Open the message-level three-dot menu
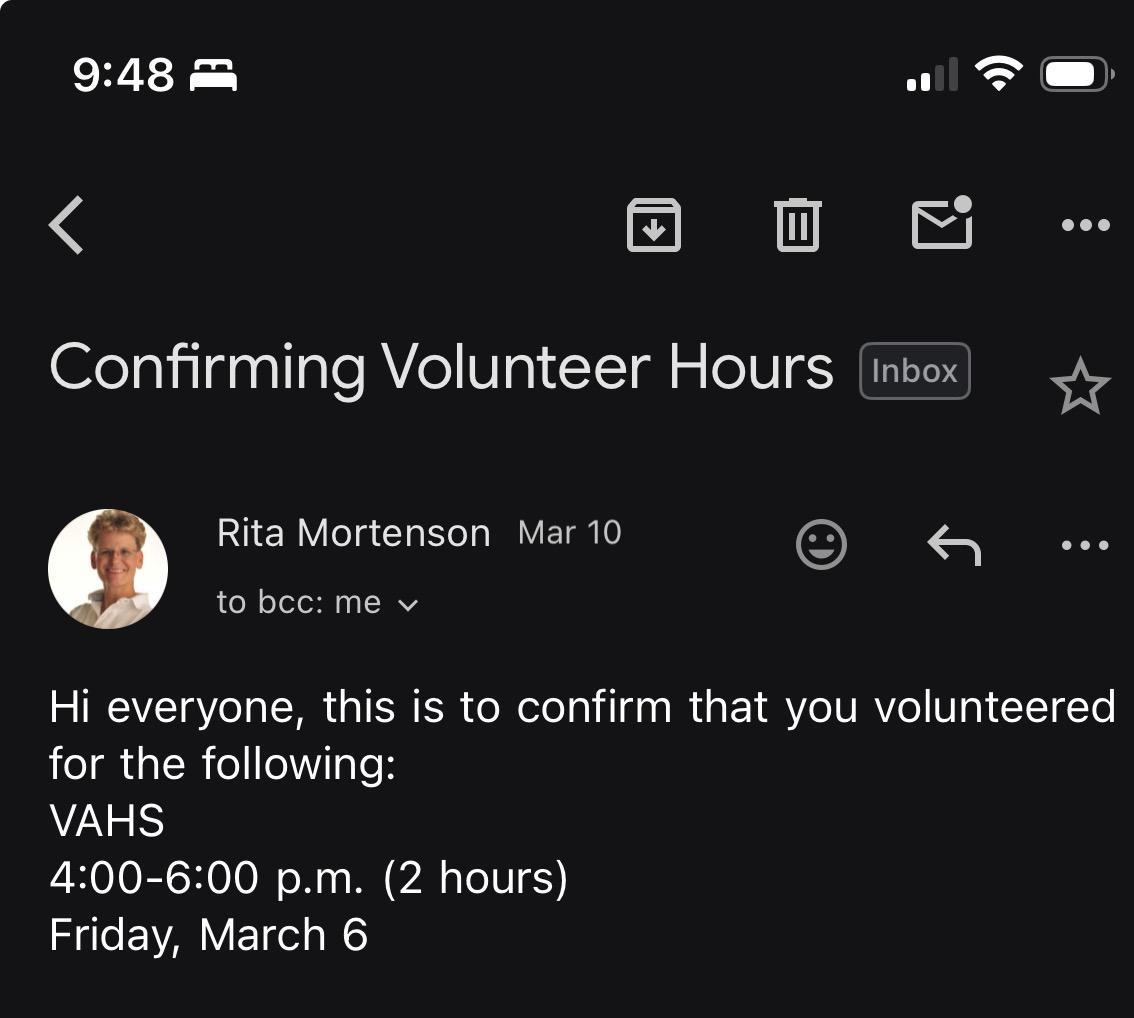The width and height of the screenshot is (1134, 1018). 1085,545
